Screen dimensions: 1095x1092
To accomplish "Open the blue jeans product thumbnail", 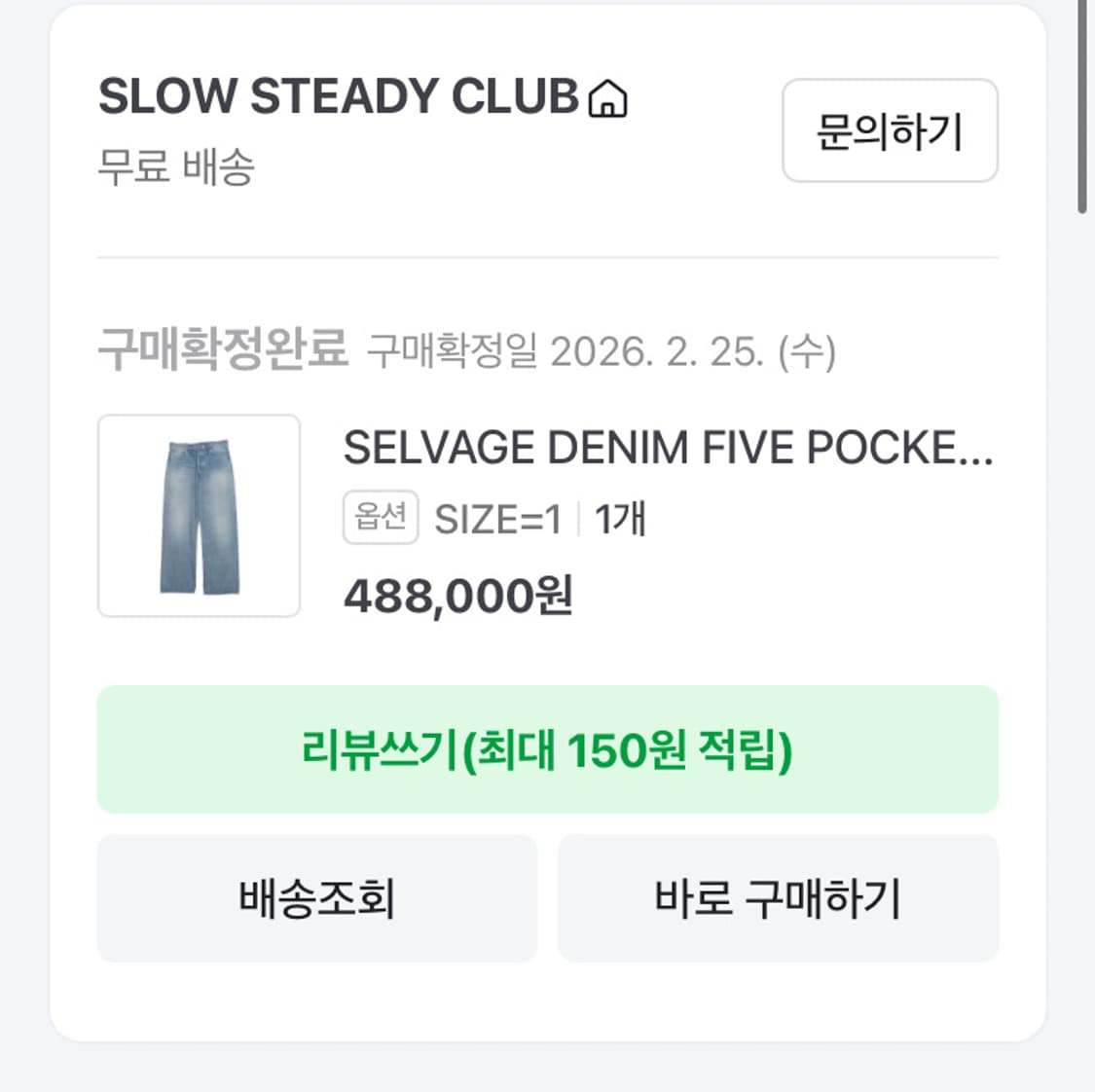I will tap(200, 516).
